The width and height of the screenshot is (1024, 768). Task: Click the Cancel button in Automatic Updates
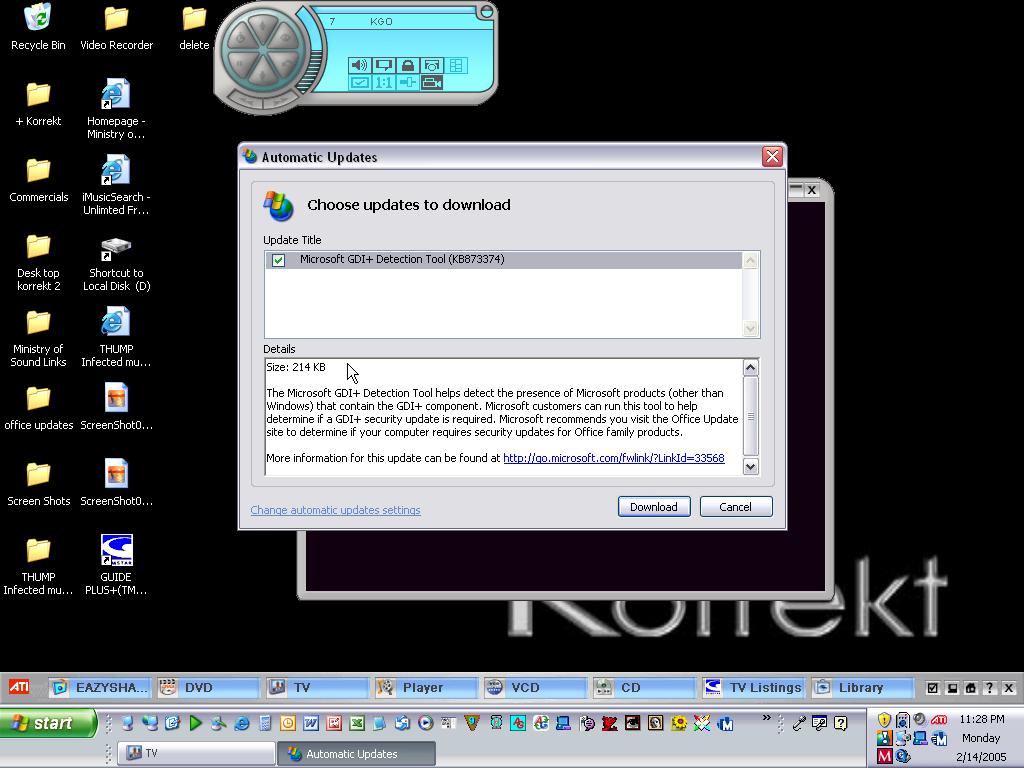[x=735, y=507]
